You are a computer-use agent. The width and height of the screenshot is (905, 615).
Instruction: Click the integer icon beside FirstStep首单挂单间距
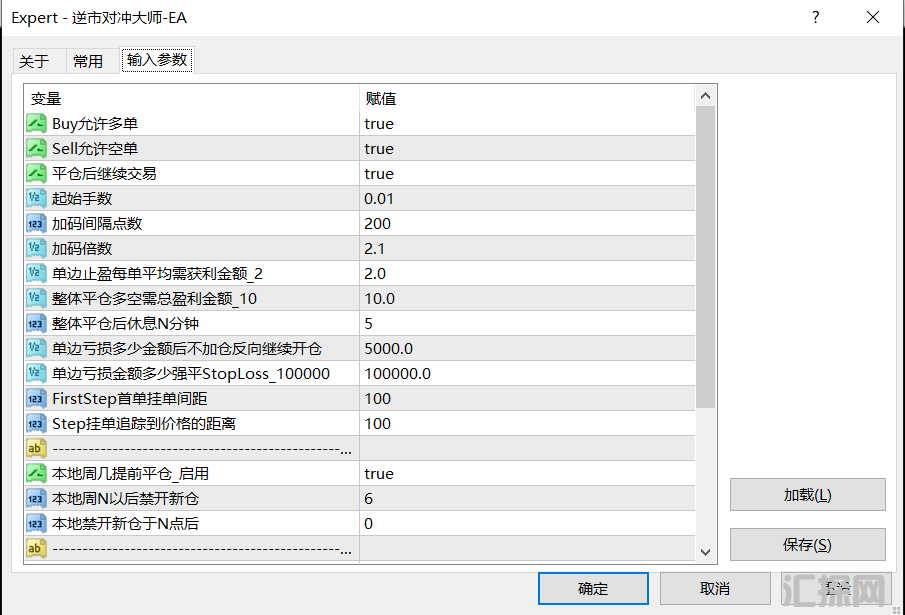[37, 399]
